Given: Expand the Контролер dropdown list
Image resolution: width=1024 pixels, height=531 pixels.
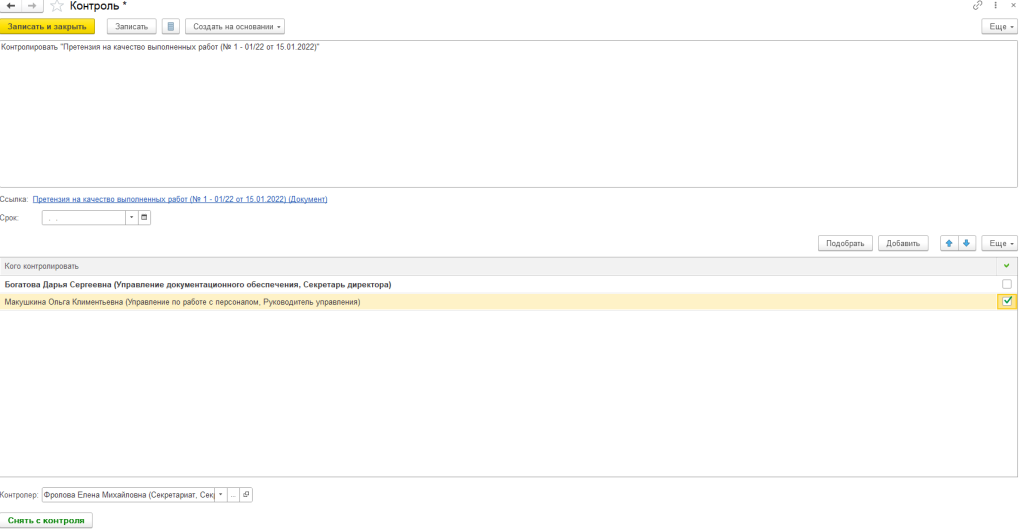Looking at the screenshot, I should click(220, 494).
